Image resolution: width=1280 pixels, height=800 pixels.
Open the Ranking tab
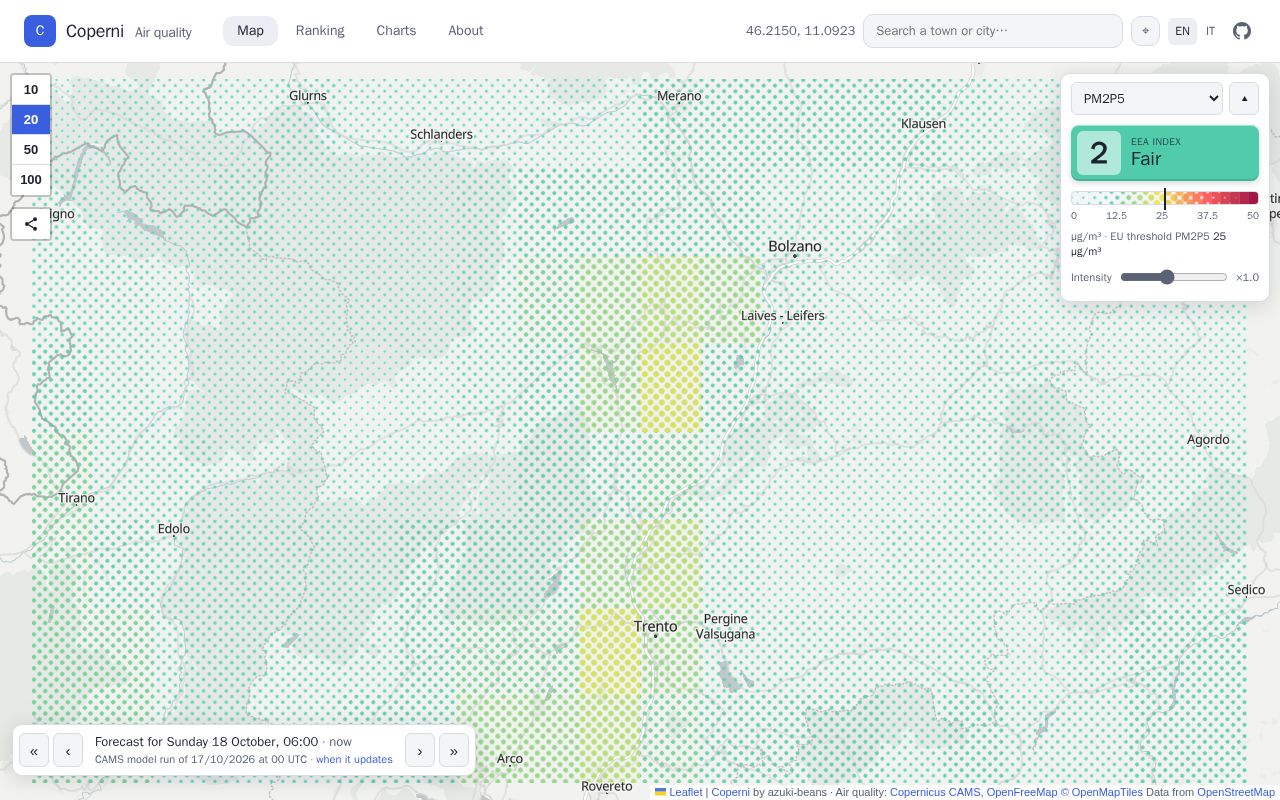pos(320,31)
